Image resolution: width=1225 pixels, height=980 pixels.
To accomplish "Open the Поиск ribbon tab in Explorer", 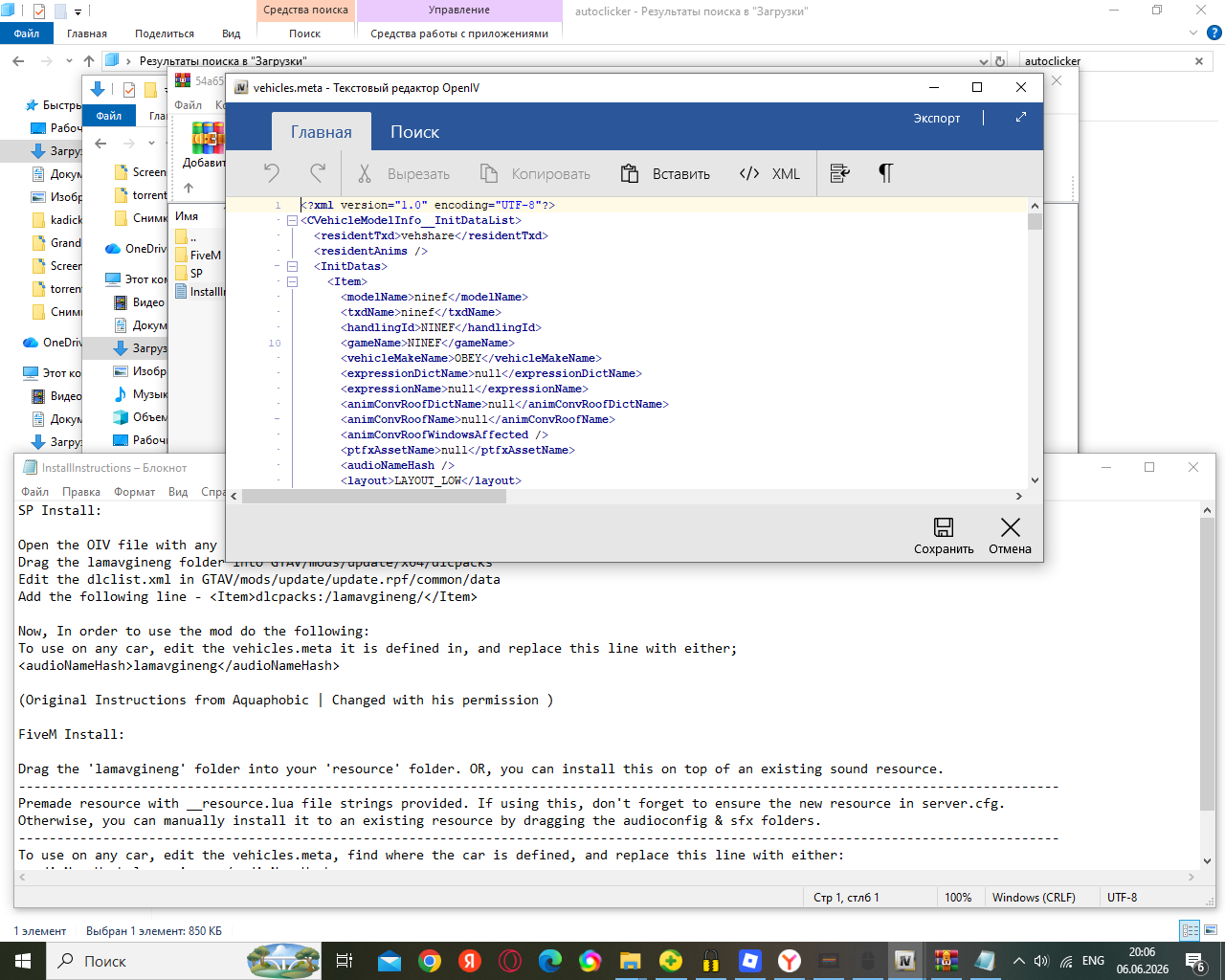I will pyautogui.click(x=305, y=33).
